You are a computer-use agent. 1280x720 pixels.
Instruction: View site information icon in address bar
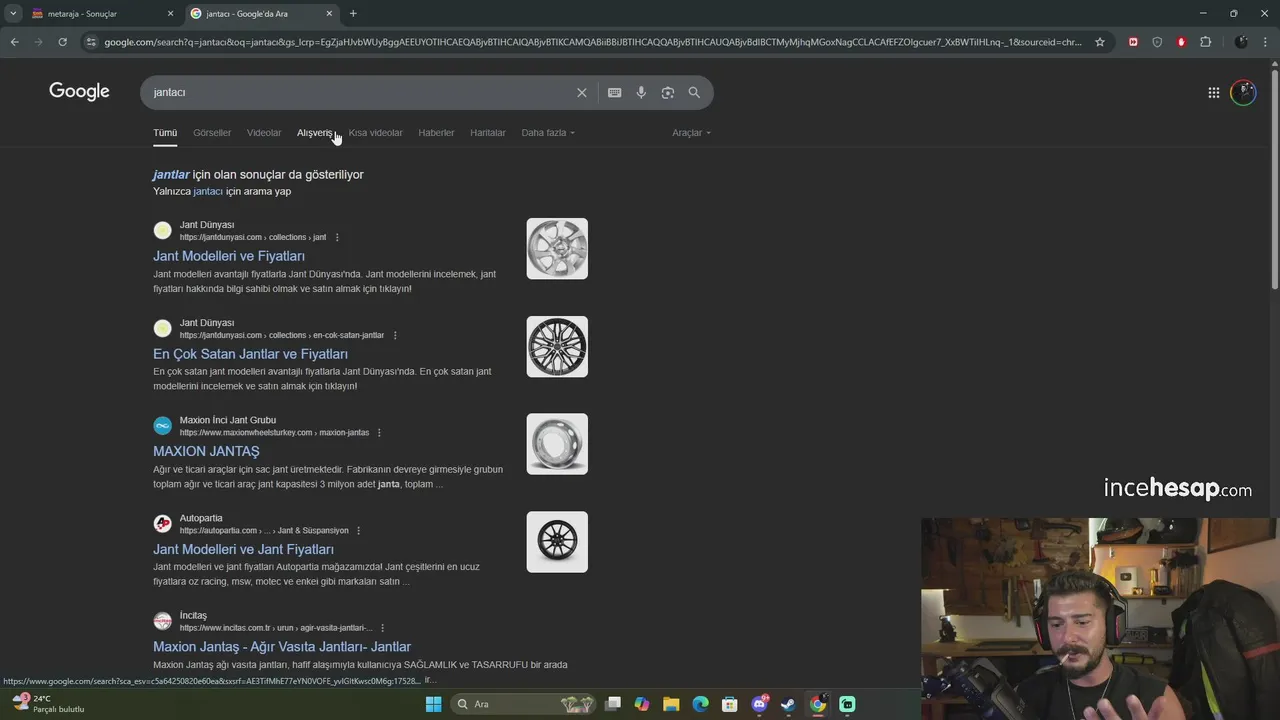91,42
